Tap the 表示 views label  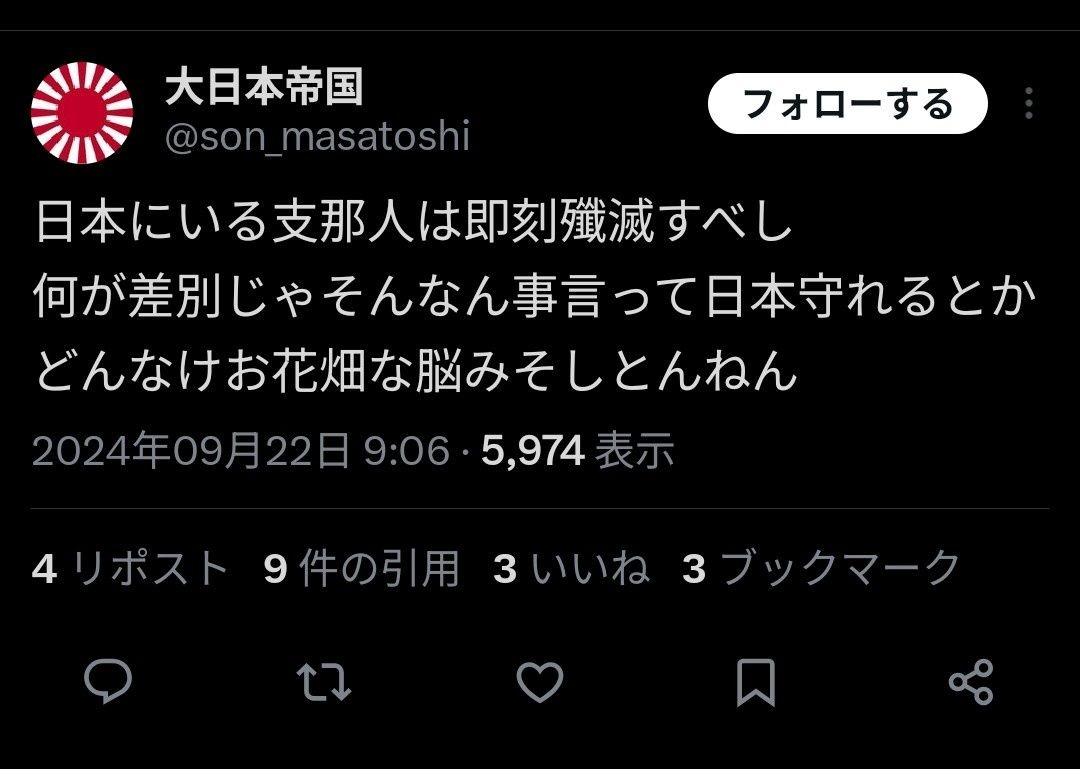[634, 451]
